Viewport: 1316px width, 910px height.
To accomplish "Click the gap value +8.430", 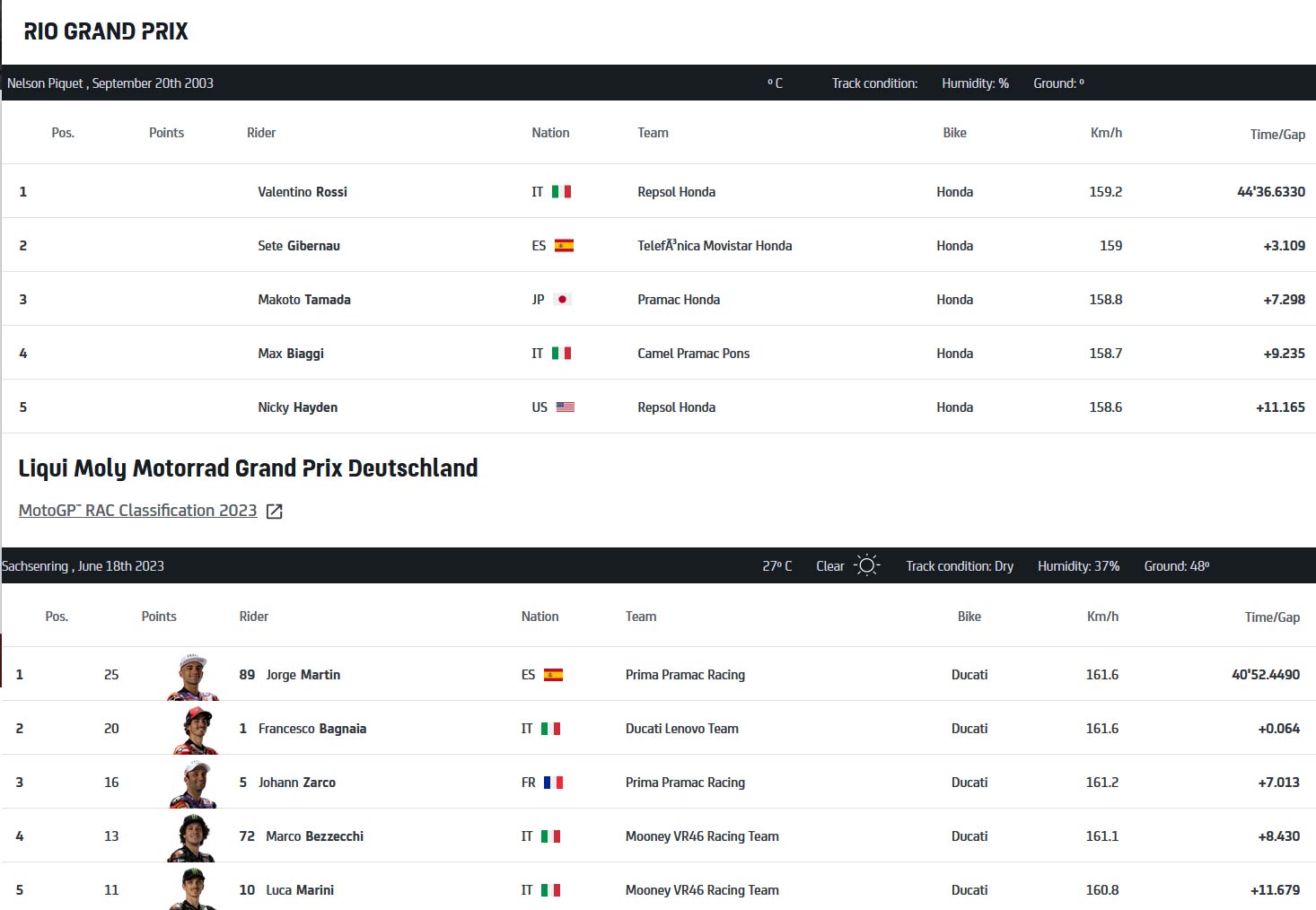I will [x=1279, y=836].
